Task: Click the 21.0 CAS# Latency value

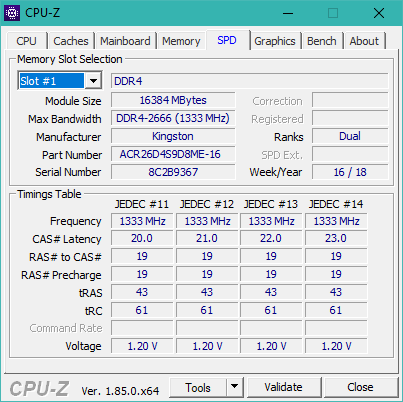Action: [x=207, y=238]
